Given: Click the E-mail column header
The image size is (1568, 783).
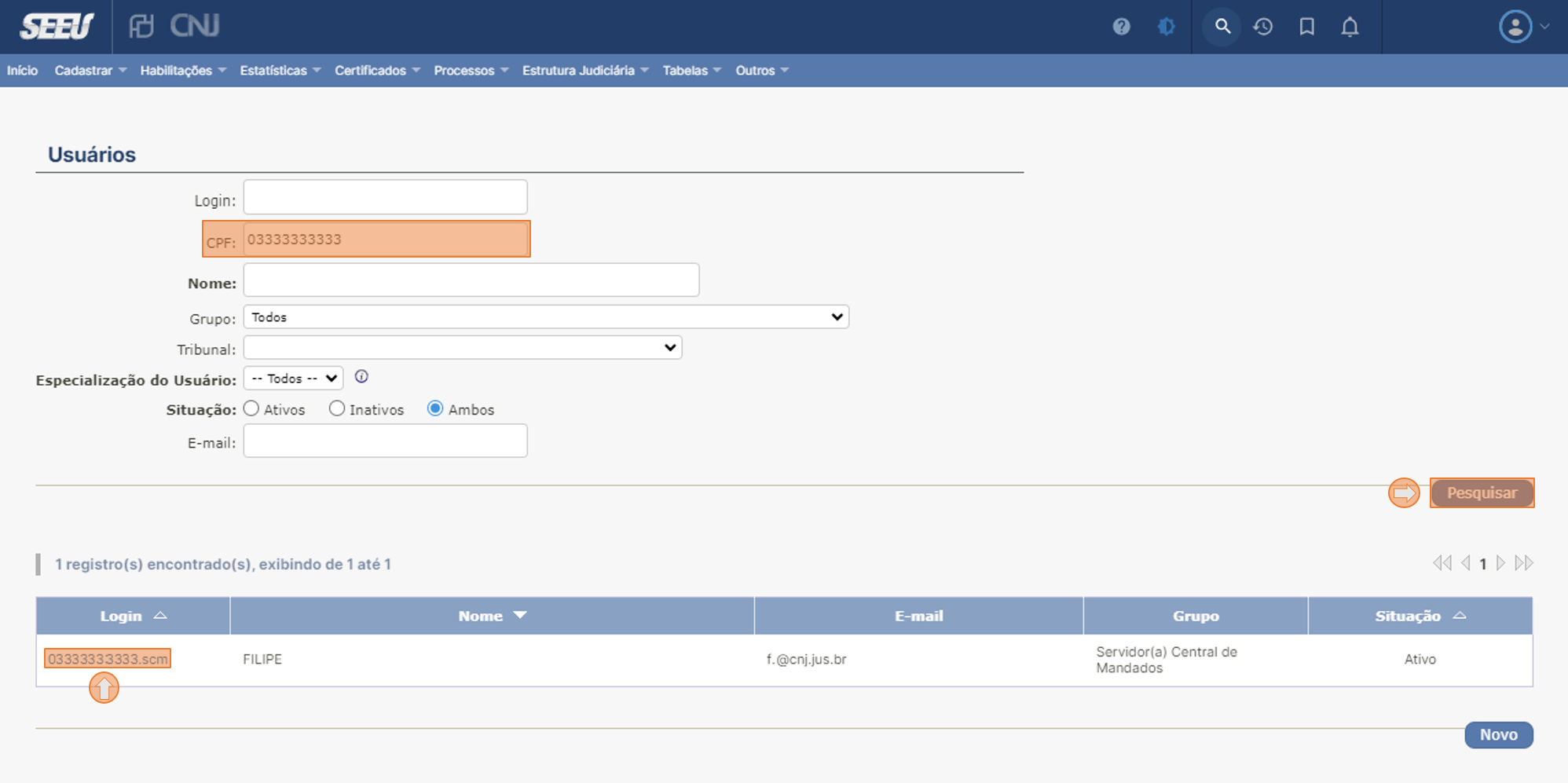Looking at the screenshot, I should pos(918,616).
